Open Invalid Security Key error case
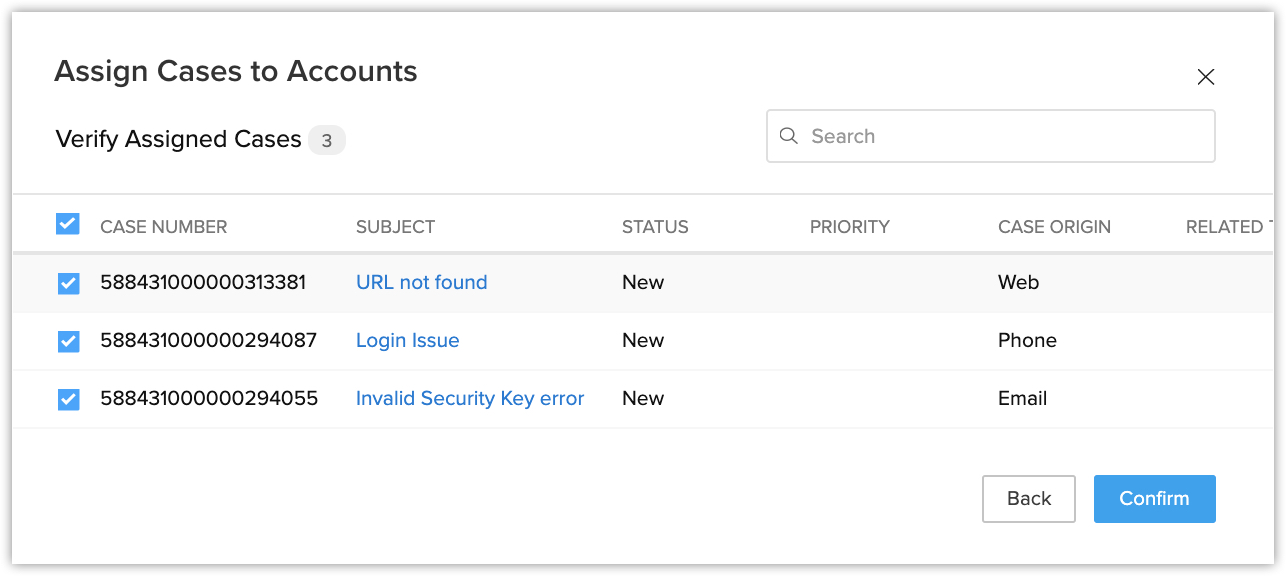 [469, 398]
